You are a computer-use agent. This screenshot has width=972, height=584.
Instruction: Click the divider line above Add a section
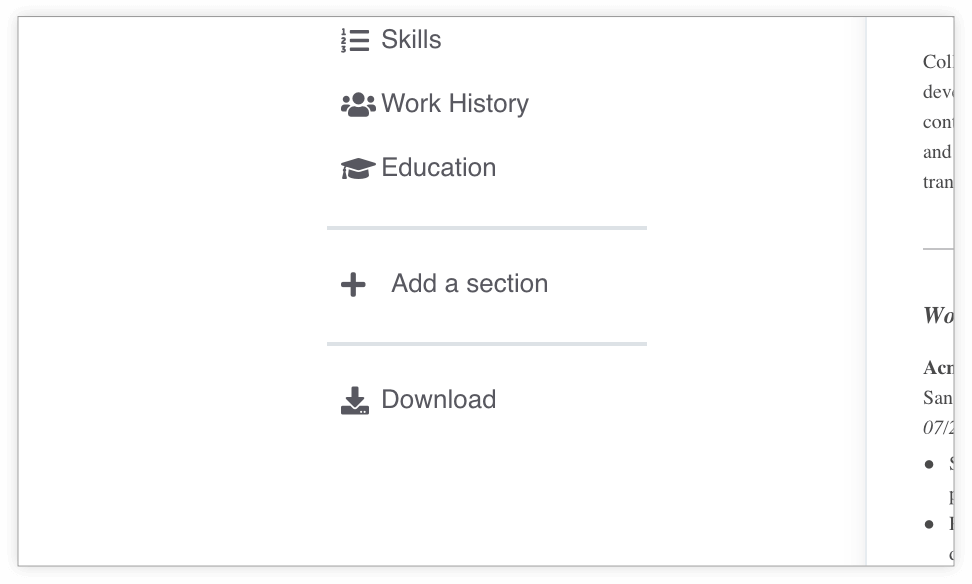[x=487, y=228]
